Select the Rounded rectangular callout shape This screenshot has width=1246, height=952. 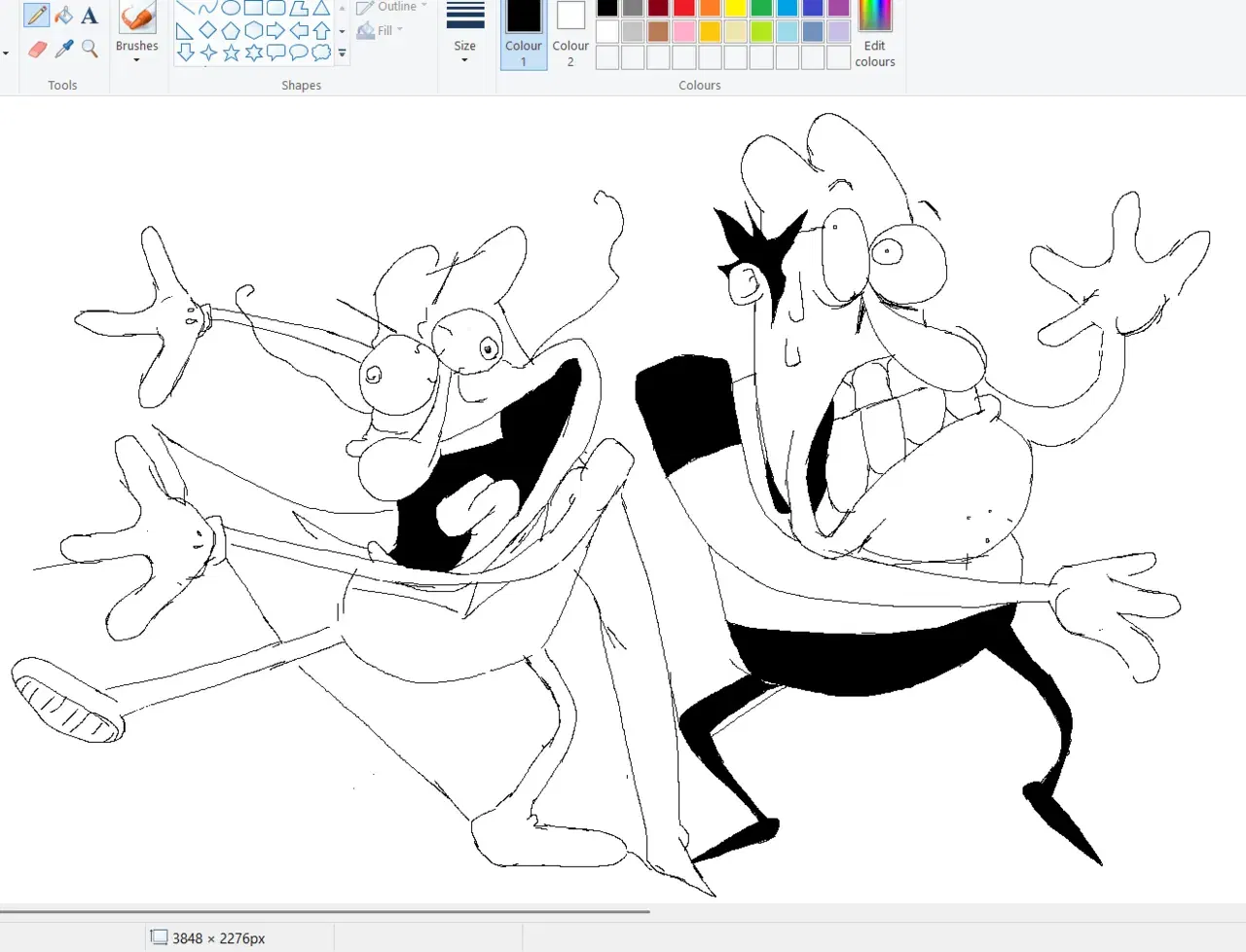click(x=275, y=54)
